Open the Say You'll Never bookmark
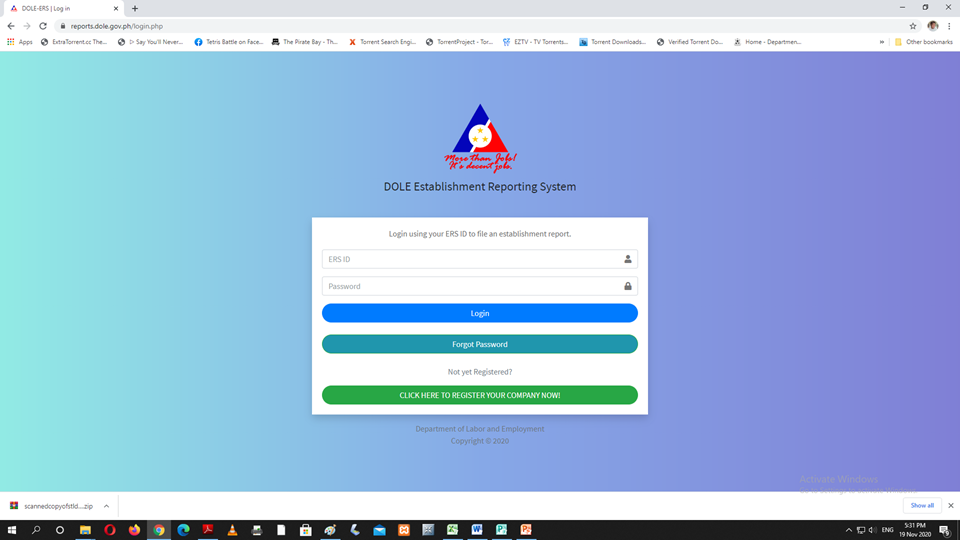The width and height of the screenshot is (960, 540). tap(151, 42)
